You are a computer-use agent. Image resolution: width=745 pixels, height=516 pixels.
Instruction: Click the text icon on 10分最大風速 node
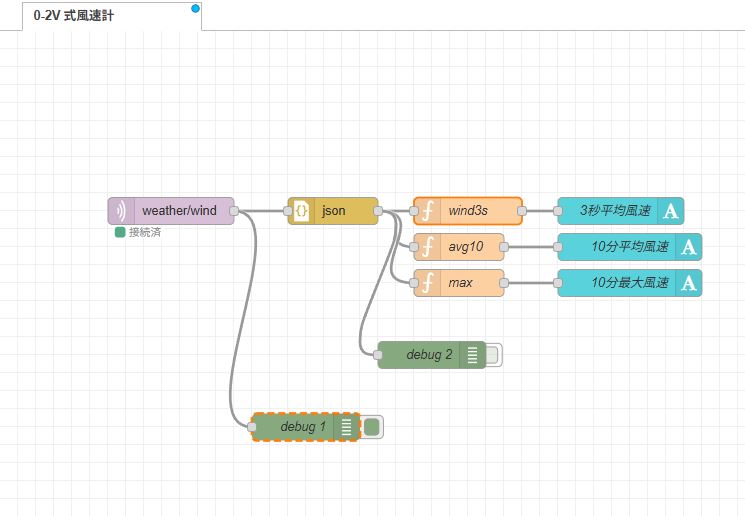[689, 283]
